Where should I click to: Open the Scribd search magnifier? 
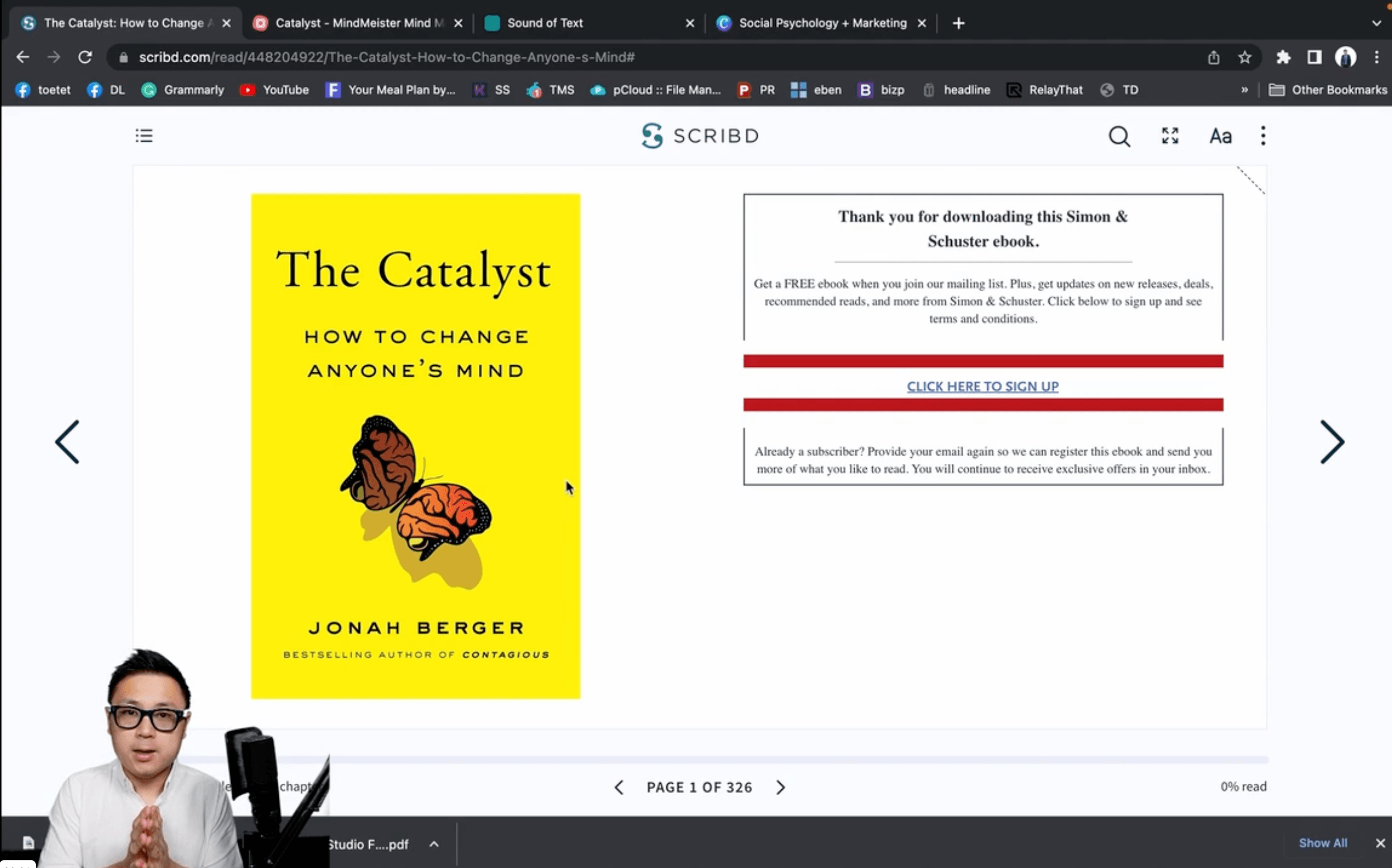pyautogui.click(x=1119, y=137)
